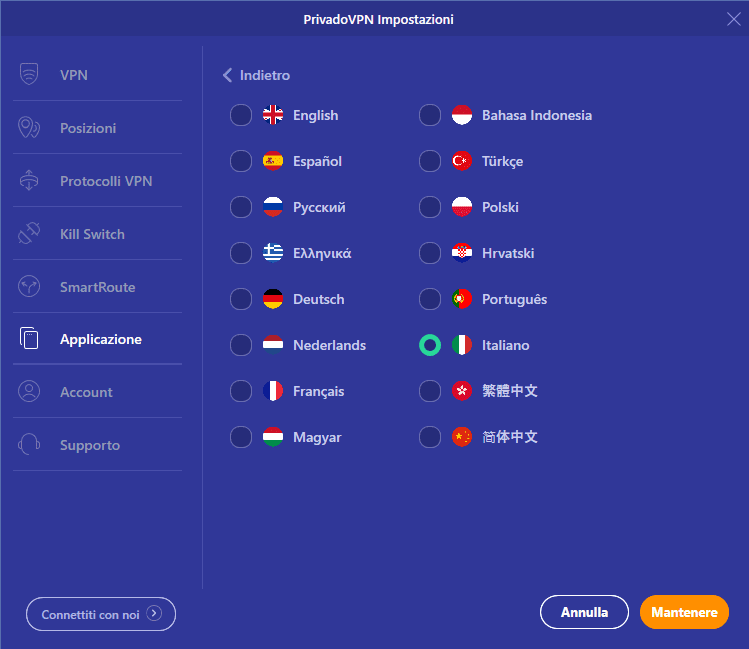The image size is (749, 649).
Task: Click the Dutch flag icon
Action: 273,345
